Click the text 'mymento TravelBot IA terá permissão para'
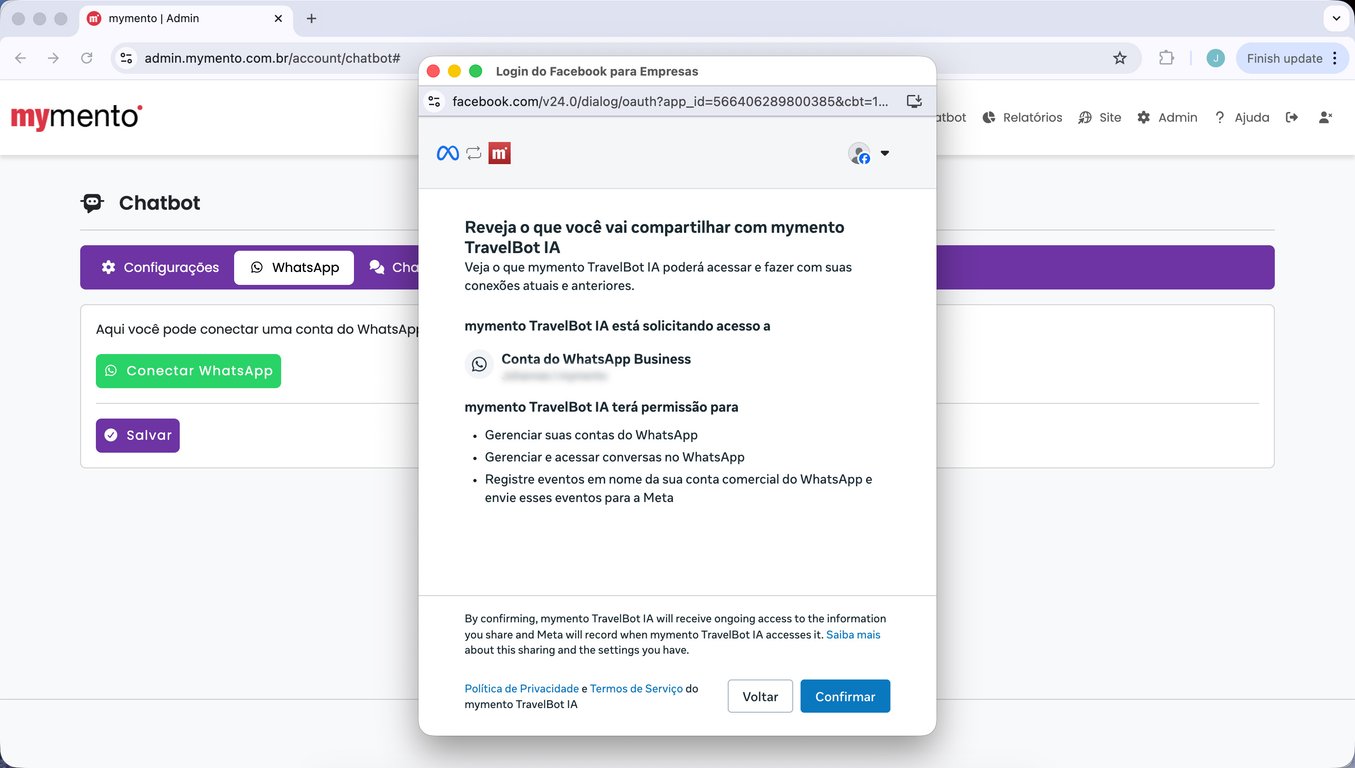 (x=602, y=407)
